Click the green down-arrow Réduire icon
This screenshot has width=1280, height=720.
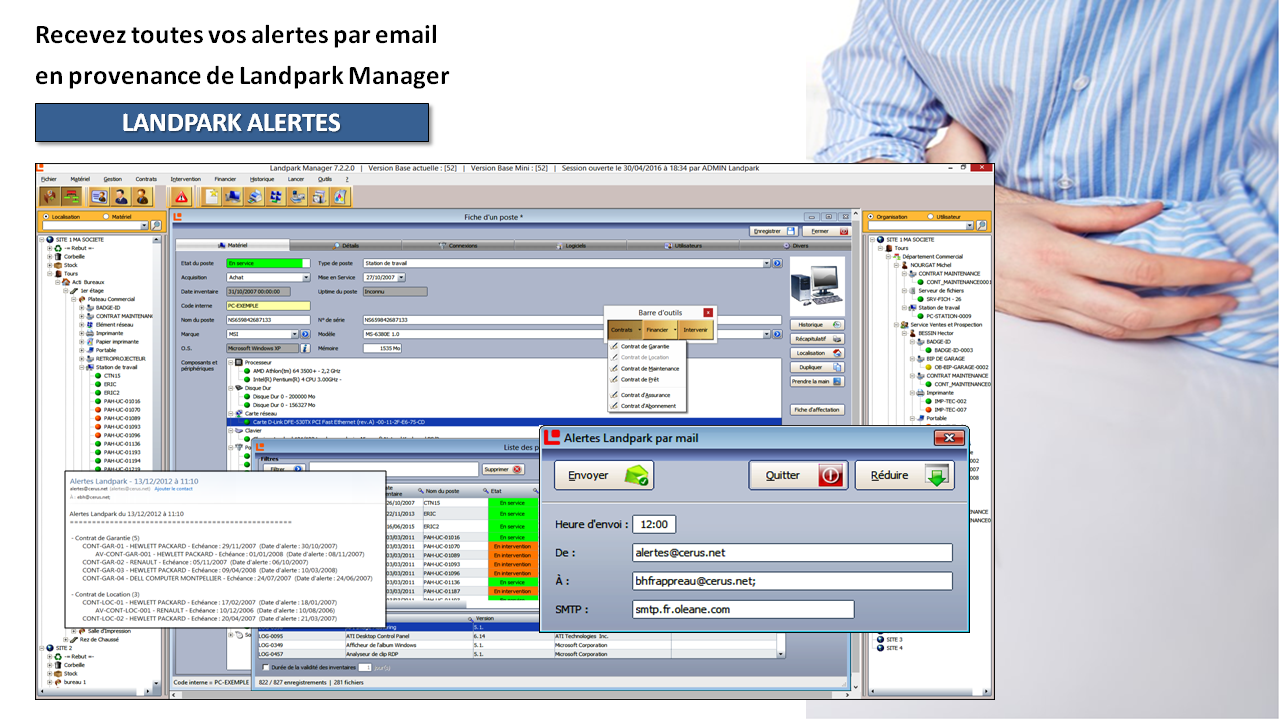[937, 476]
